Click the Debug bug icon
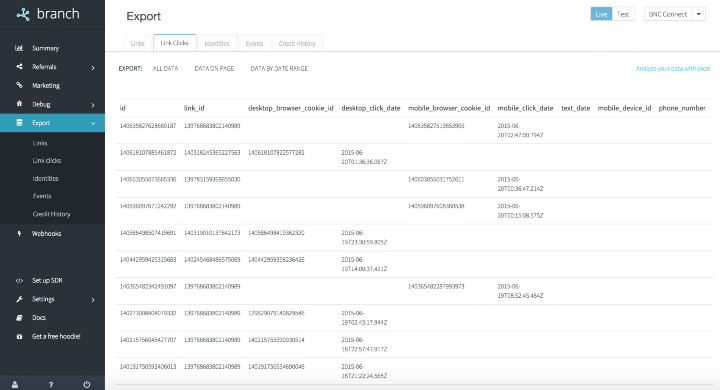 [x=19, y=104]
